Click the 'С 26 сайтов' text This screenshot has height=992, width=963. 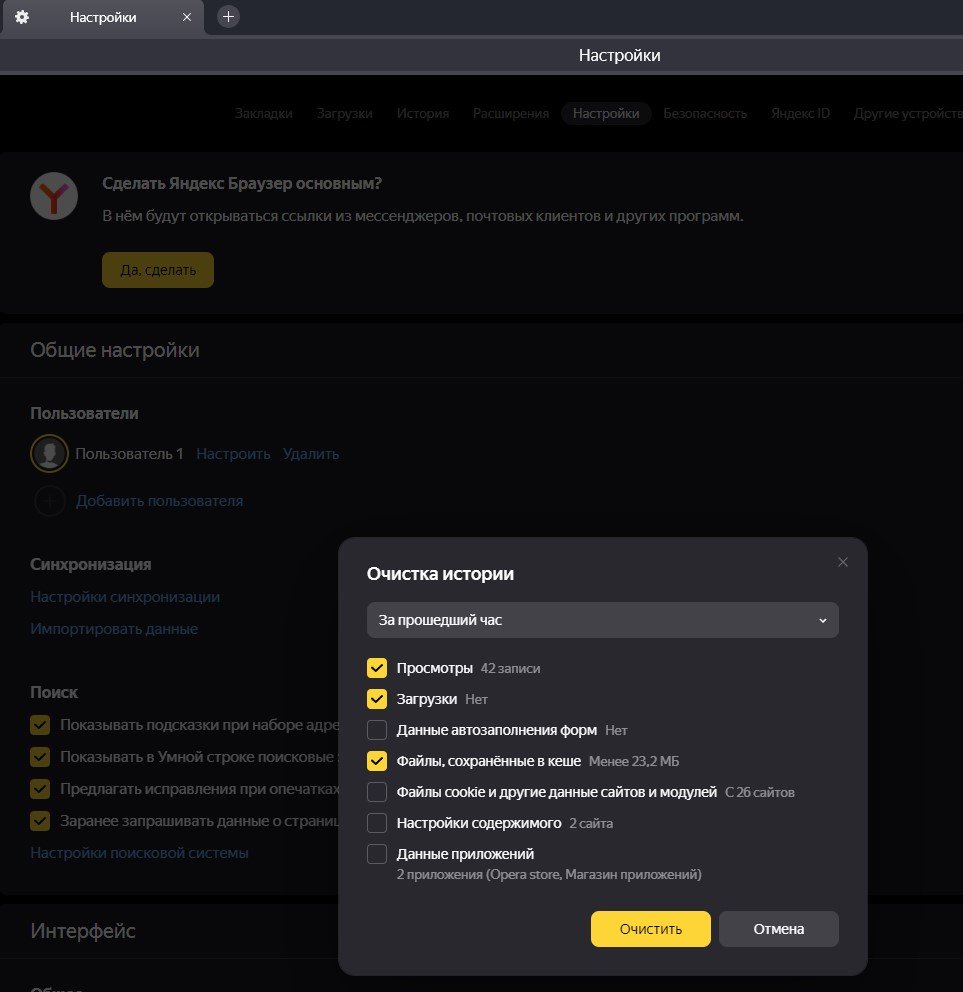click(x=759, y=793)
